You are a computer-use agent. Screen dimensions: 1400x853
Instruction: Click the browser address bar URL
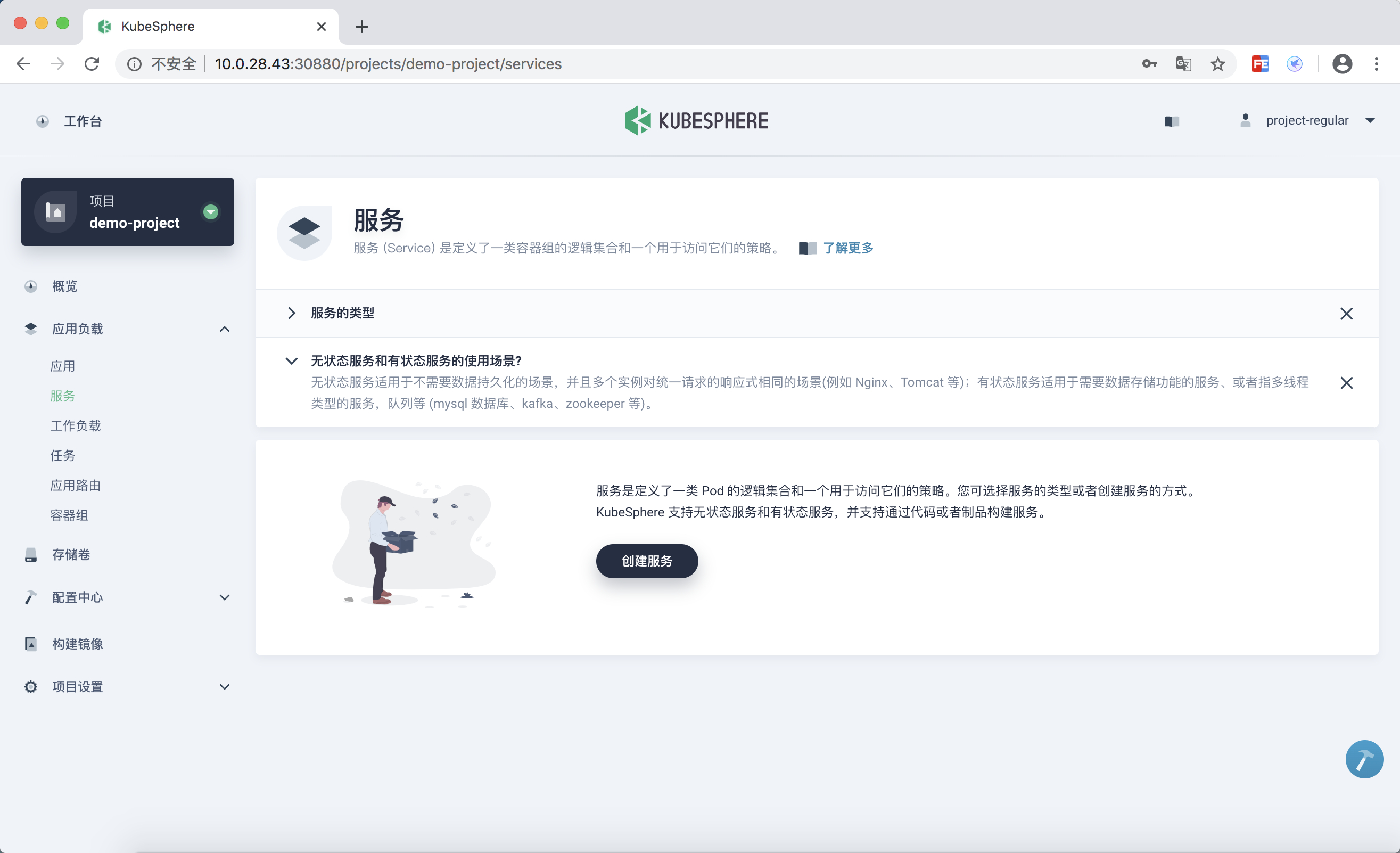pos(388,64)
